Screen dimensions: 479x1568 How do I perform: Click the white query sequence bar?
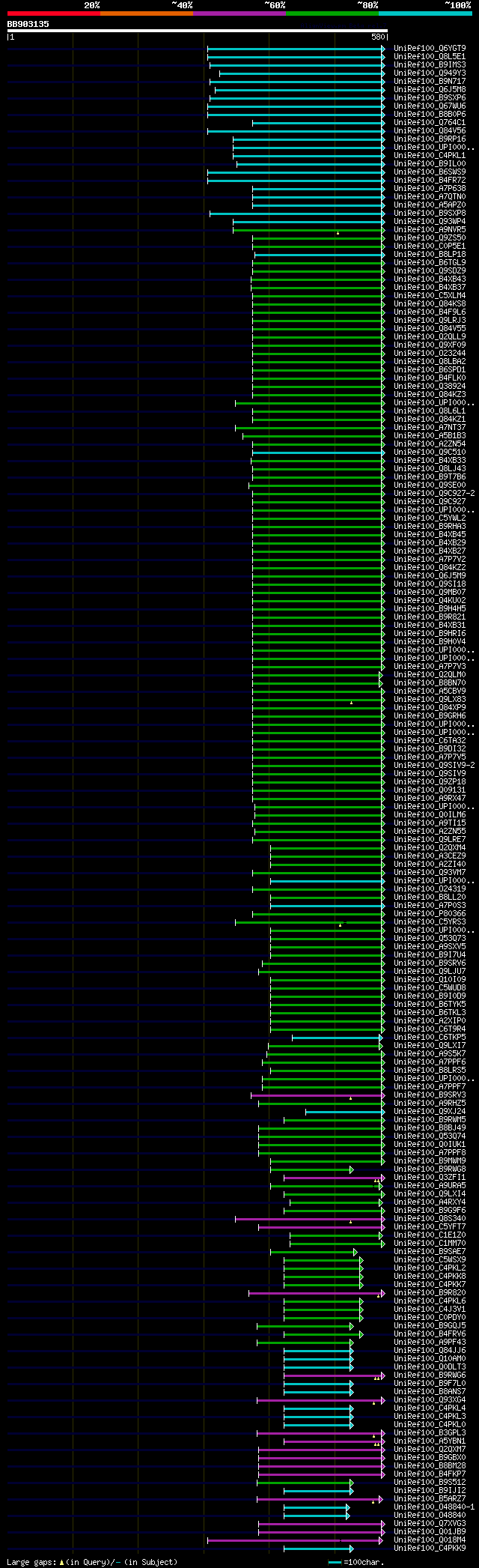[x=197, y=31]
